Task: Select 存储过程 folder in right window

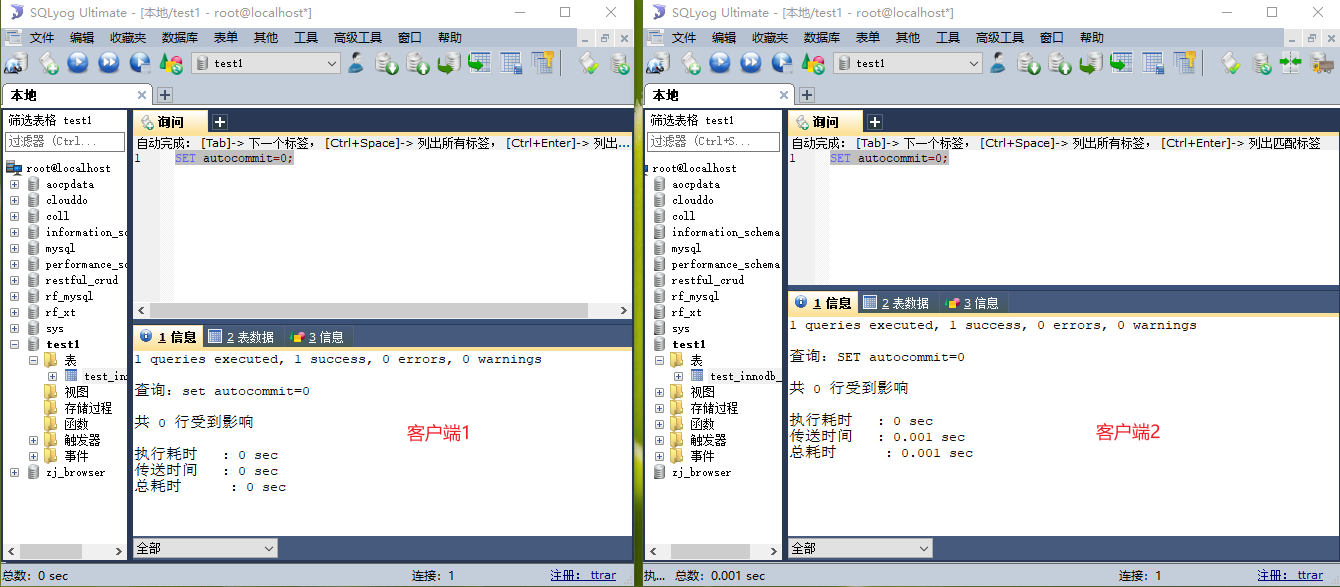Action: [714, 408]
